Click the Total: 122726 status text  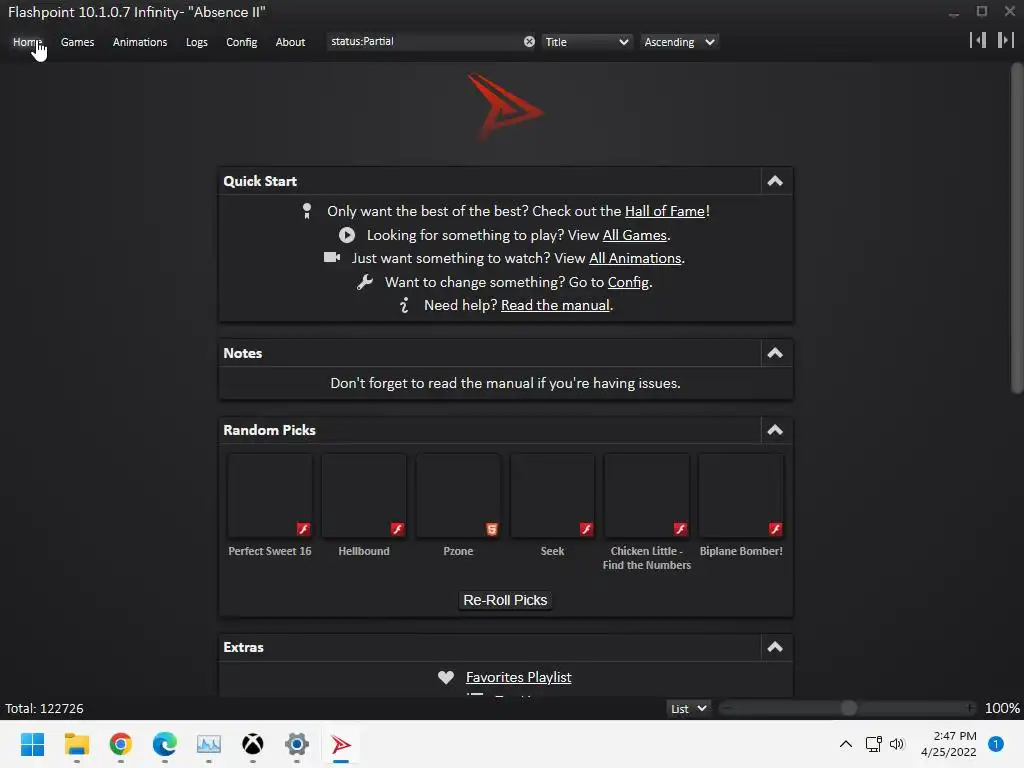(x=44, y=709)
